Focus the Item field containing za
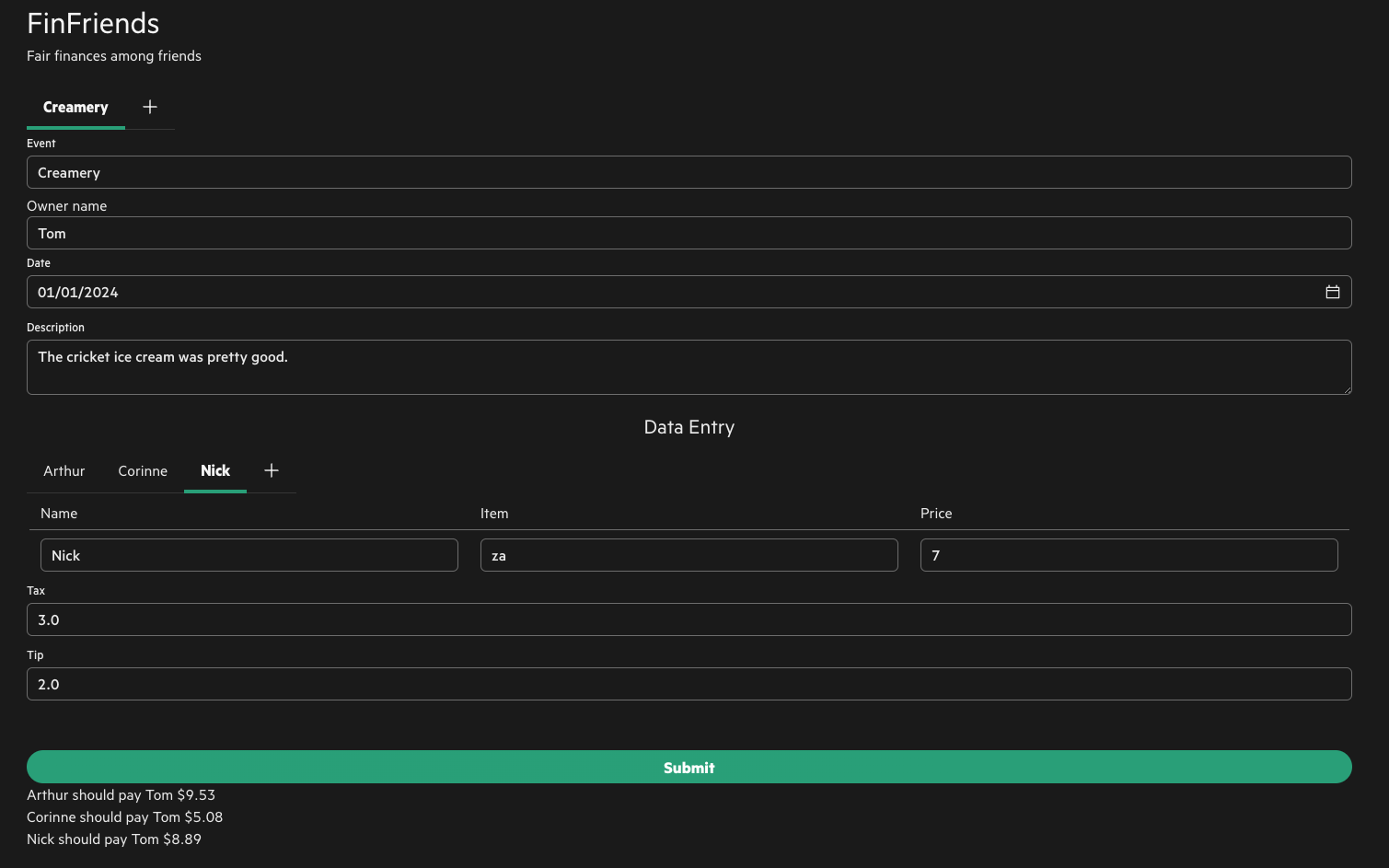 689,555
